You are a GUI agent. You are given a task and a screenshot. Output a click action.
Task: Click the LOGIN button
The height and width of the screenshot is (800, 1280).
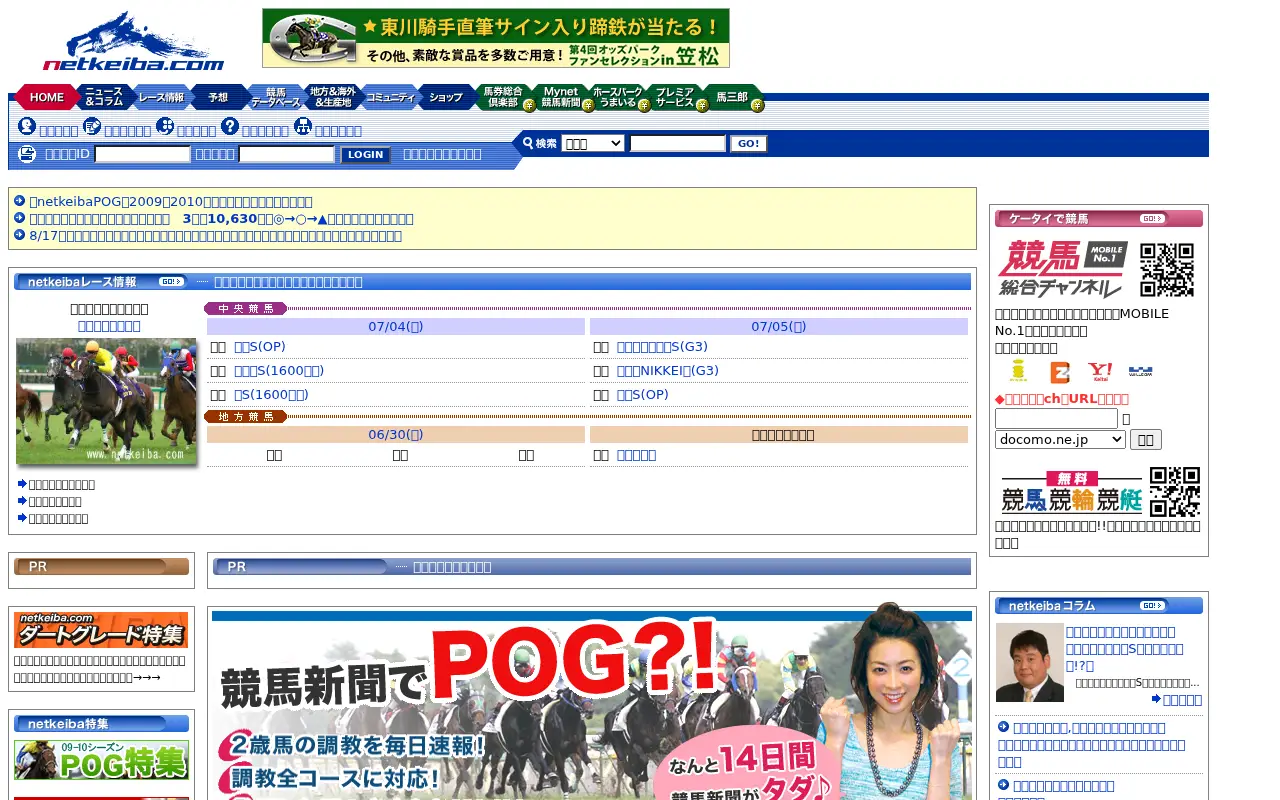pos(366,154)
